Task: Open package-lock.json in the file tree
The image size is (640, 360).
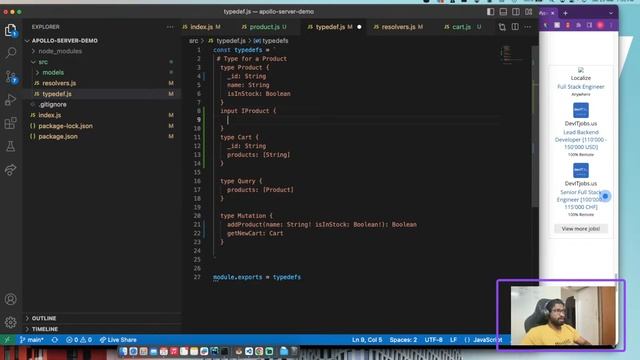Action: 65,126
